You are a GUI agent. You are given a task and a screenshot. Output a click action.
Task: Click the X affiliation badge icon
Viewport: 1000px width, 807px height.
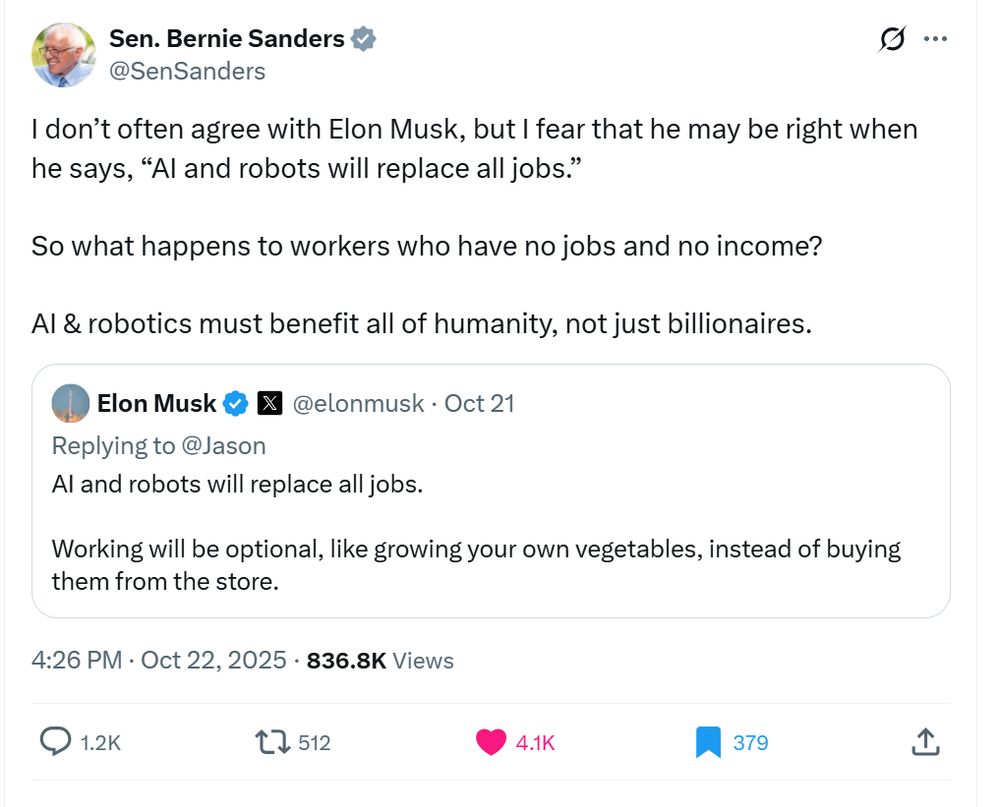click(x=270, y=403)
